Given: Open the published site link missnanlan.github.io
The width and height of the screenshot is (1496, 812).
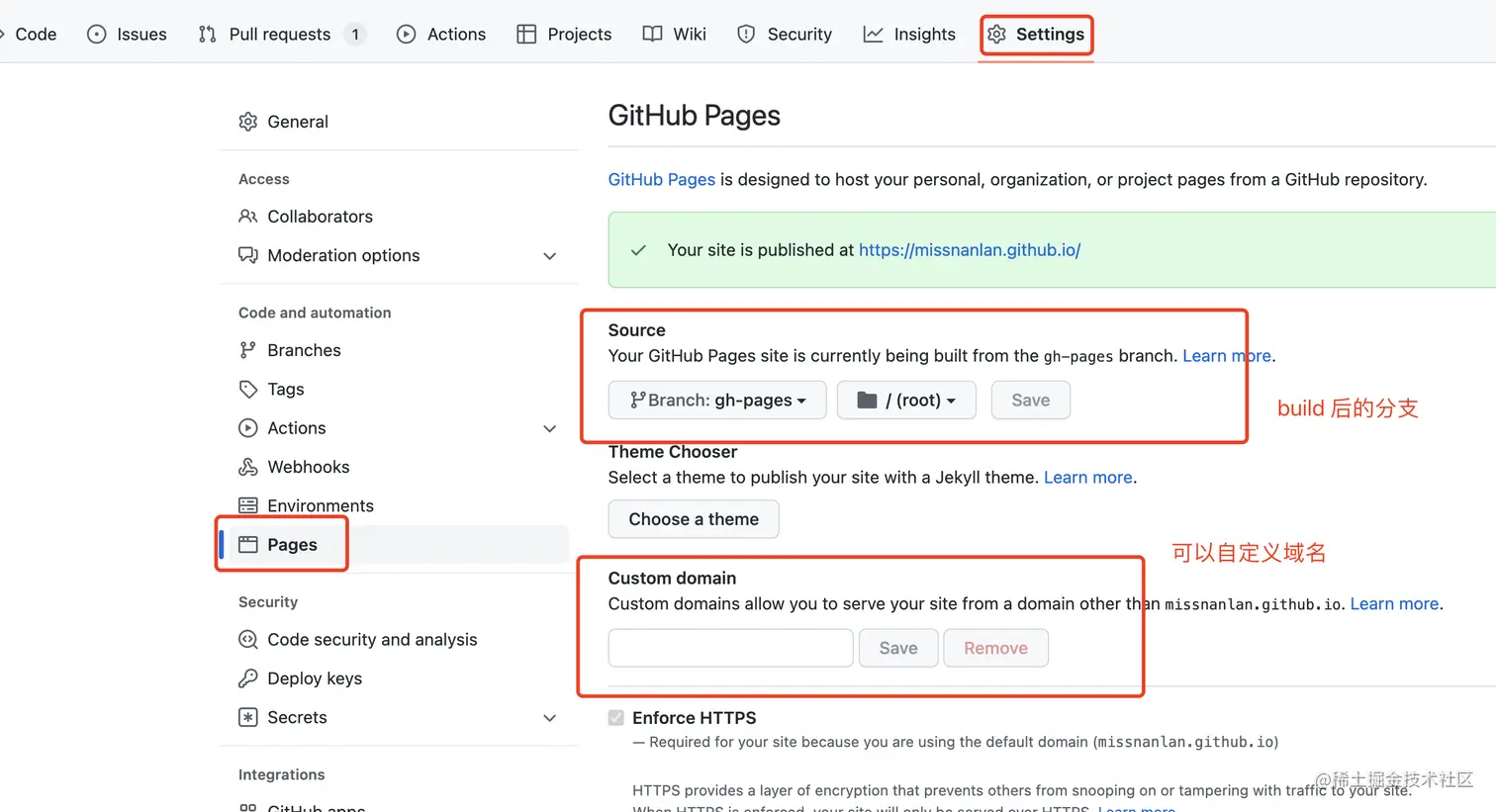Looking at the screenshot, I should click(970, 250).
